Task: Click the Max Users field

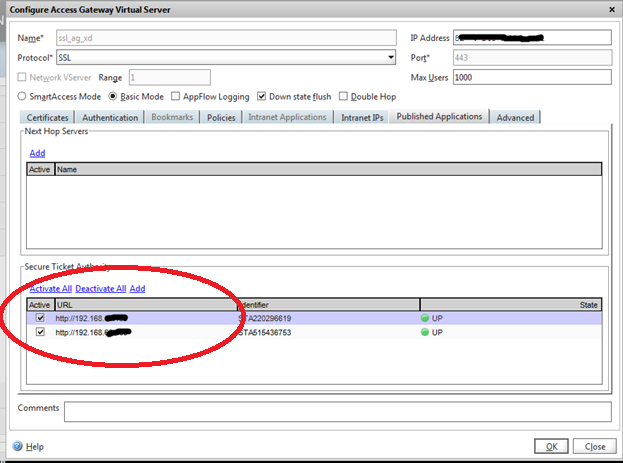Action: coord(532,77)
